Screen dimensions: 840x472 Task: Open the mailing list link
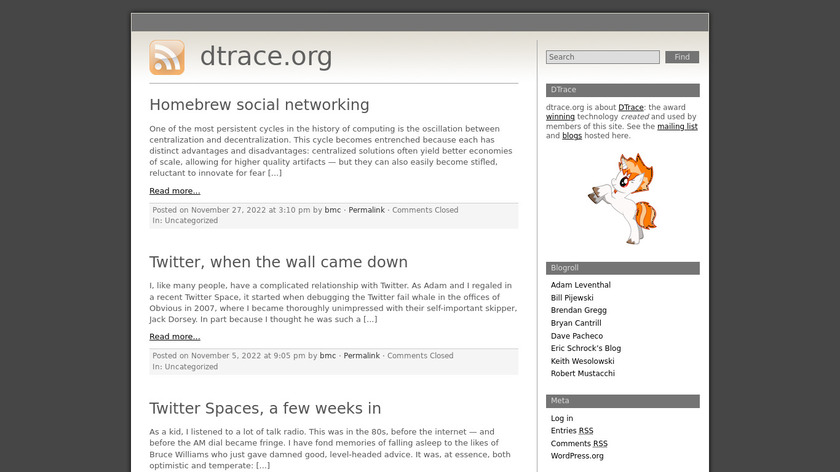tap(677, 126)
